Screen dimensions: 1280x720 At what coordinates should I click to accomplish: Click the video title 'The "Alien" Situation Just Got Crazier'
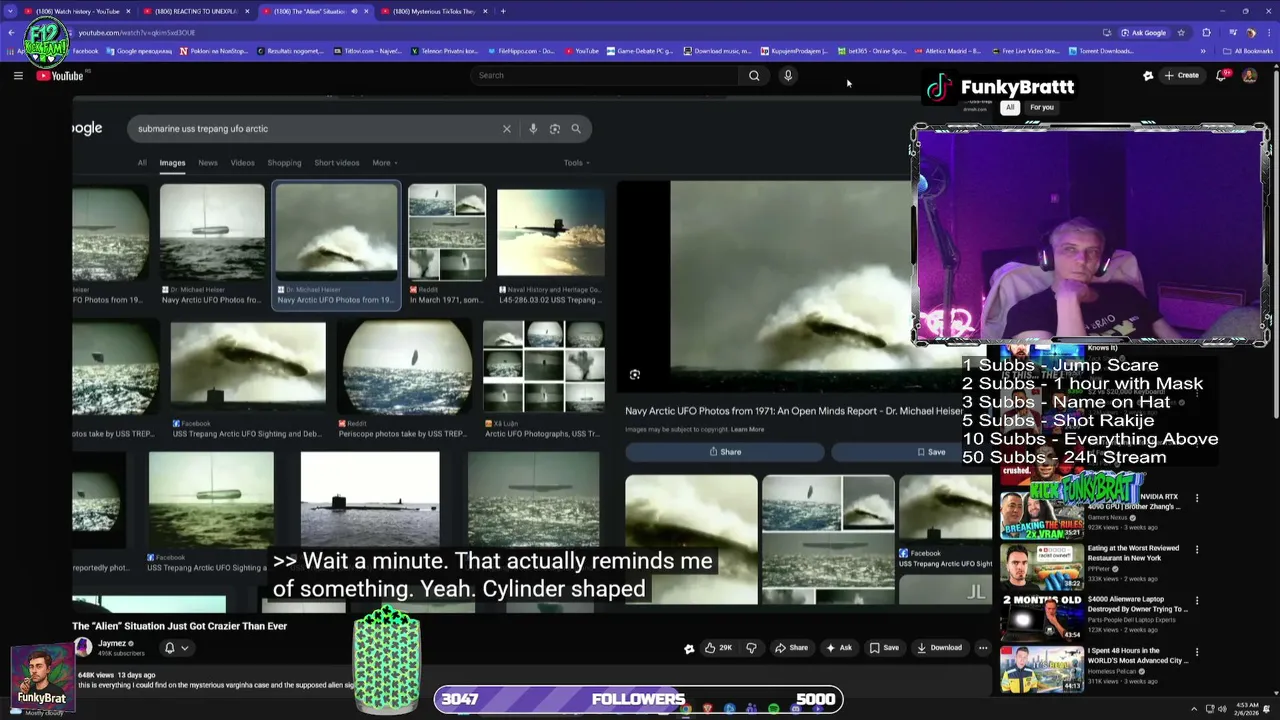[x=180, y=626]
